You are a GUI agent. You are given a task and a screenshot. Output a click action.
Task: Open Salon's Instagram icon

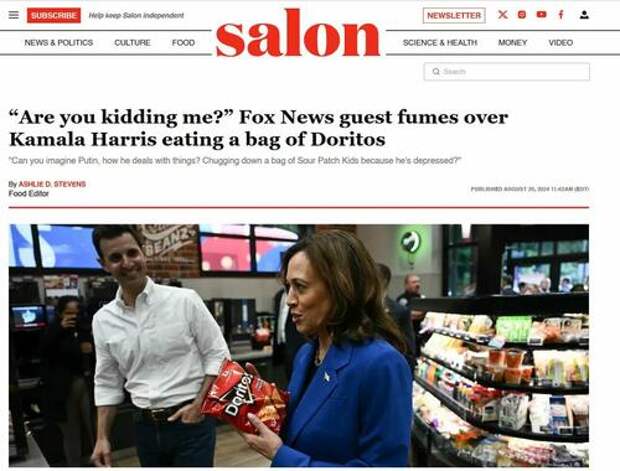pos(522,15)
